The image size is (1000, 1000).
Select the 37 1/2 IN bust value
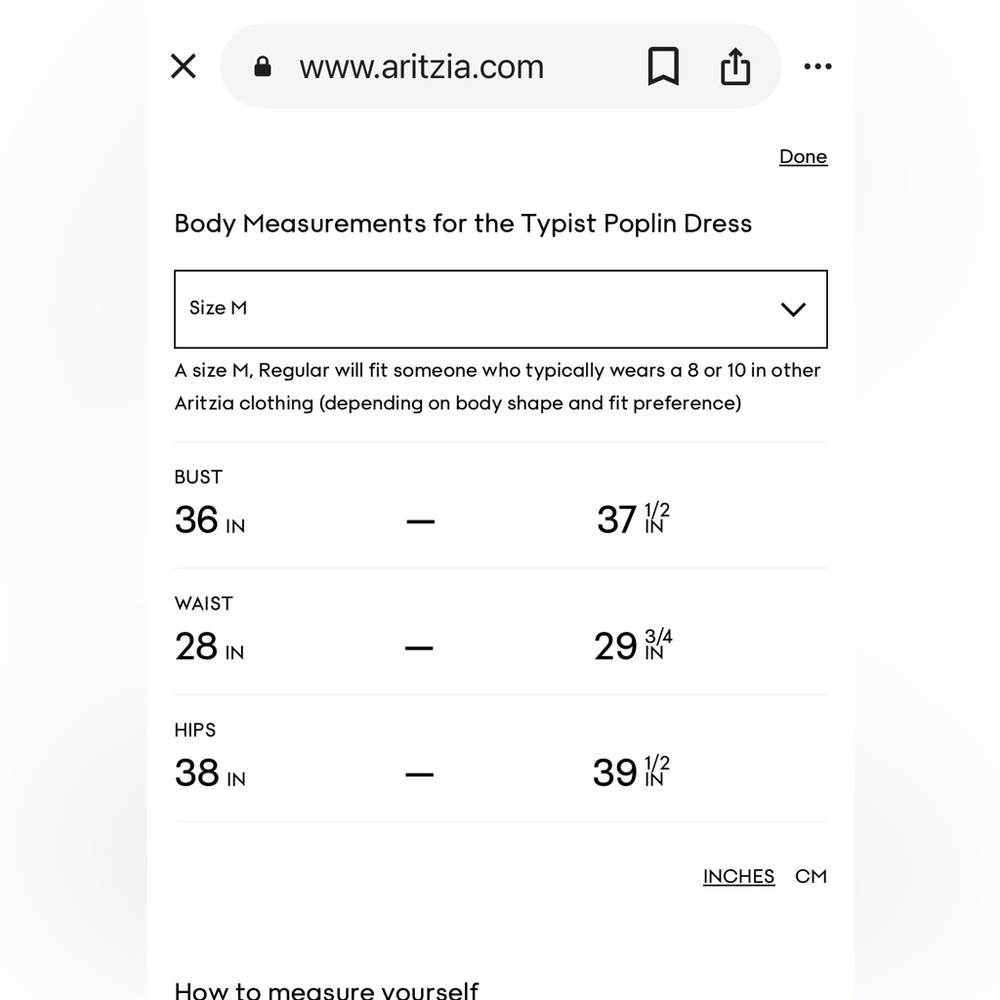point(633,518)
